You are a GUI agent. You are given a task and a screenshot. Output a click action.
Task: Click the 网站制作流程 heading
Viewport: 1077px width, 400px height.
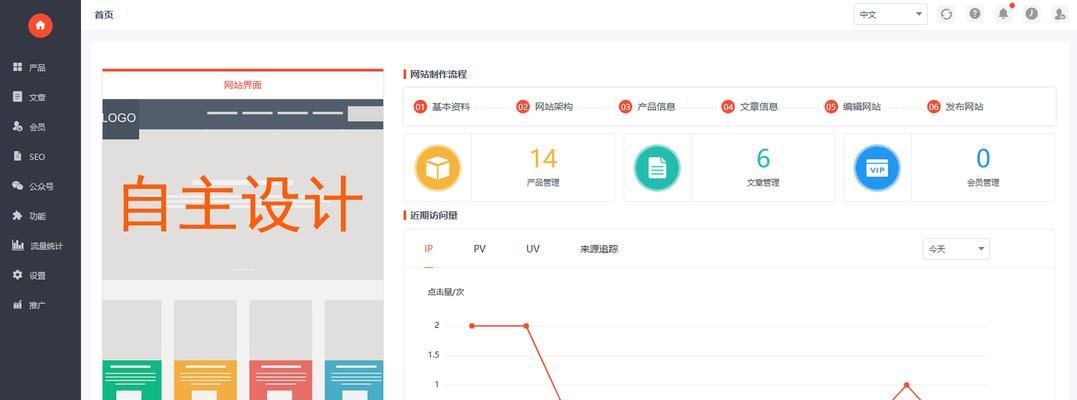pyautogui.click(x=438, y=74)
